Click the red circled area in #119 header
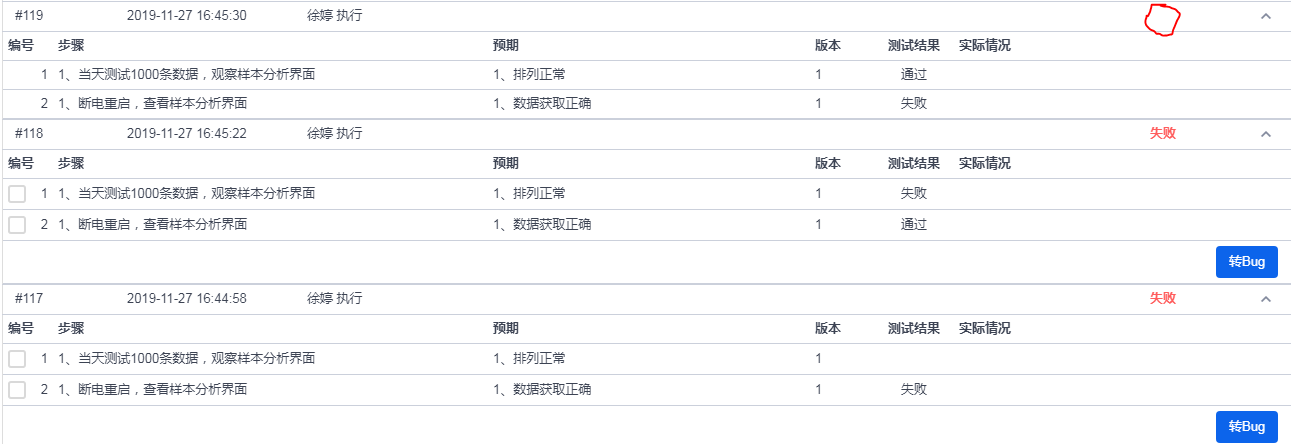Image resolution: width=1291 pixels, height=444 pixels. coord(1163,19)
